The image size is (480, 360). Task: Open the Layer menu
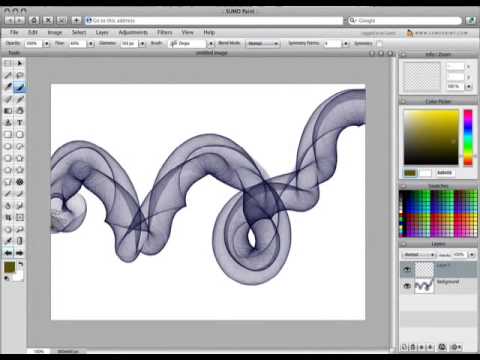click(x=102, y=32)
